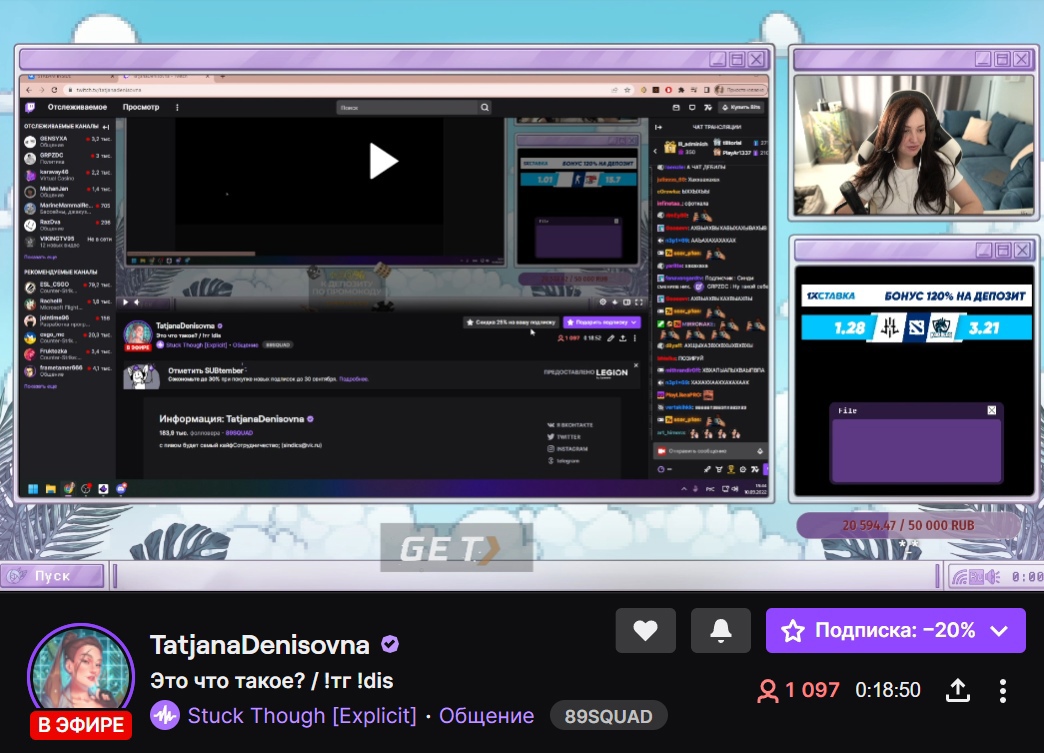Select the frametamer666 recommended channel
The width and height of the screenshot is (1044, 753).
coord(68,370)
